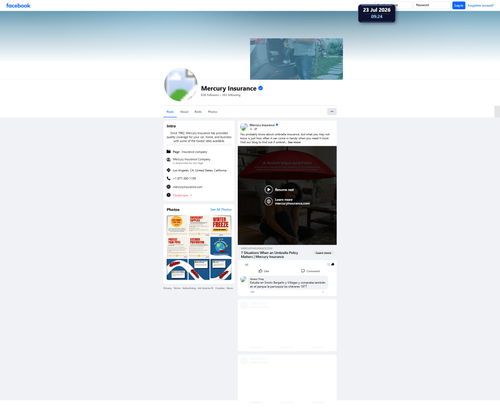
Task: Open the Protect Your Pipes photo thumbnail
Action: coord(177,247)
